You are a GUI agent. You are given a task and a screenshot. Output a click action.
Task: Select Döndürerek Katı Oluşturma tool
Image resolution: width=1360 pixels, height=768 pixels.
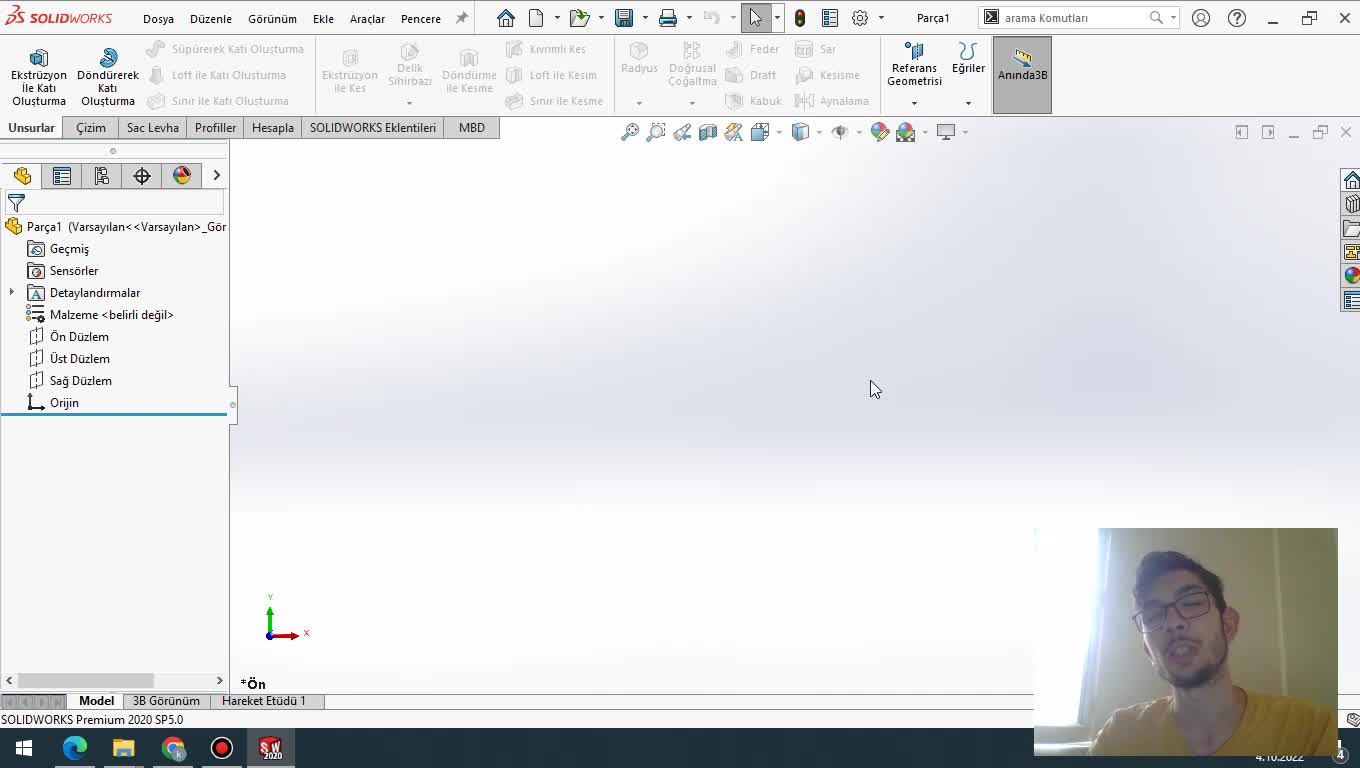(x=108, y=77)
